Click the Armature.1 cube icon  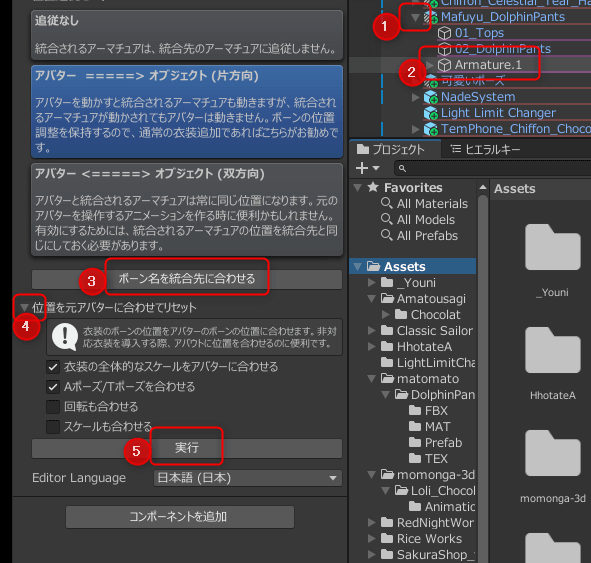click(x=444, y=65)
